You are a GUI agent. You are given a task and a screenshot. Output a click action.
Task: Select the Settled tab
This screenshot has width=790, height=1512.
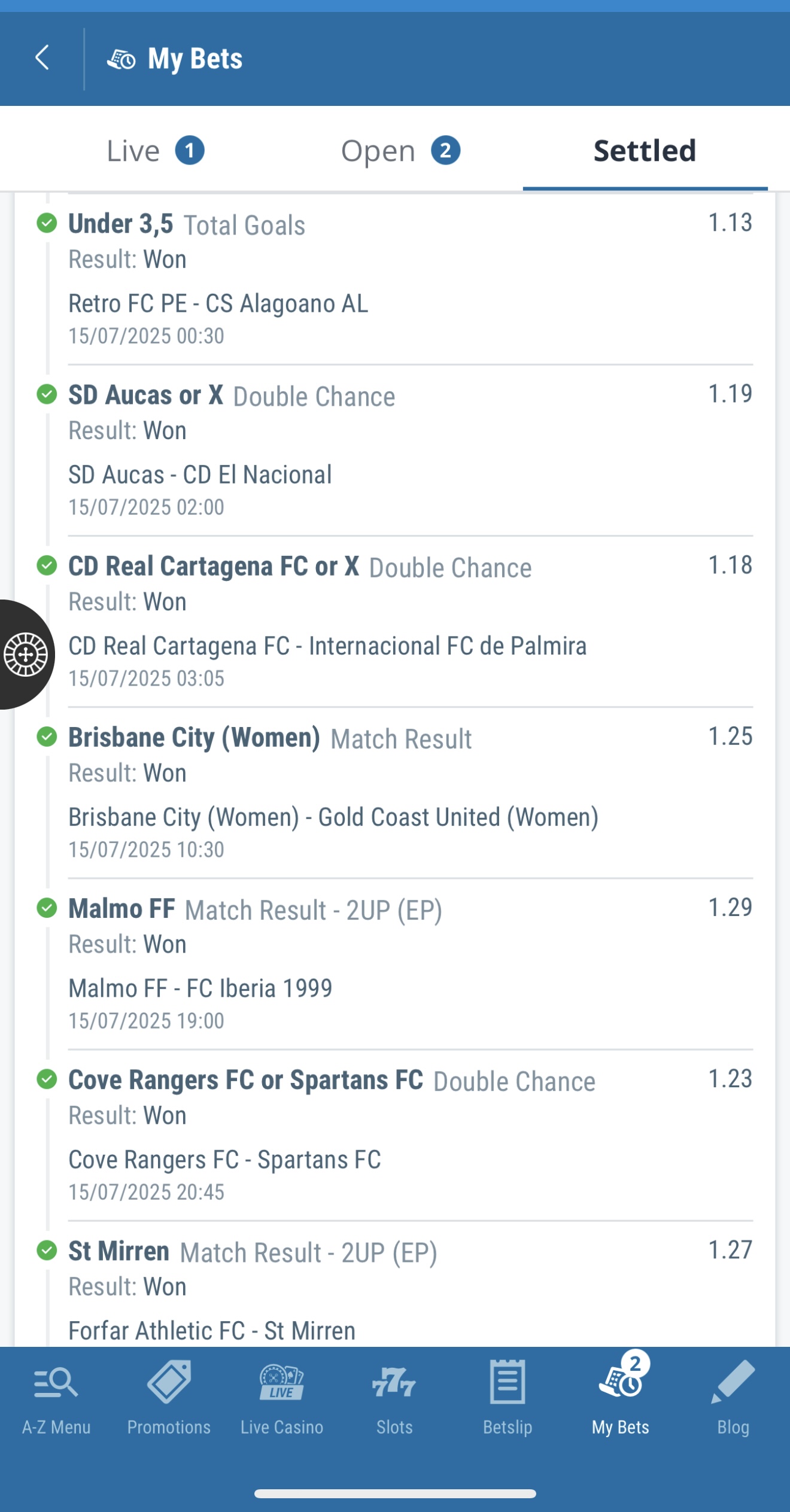[x=645, y=151]
